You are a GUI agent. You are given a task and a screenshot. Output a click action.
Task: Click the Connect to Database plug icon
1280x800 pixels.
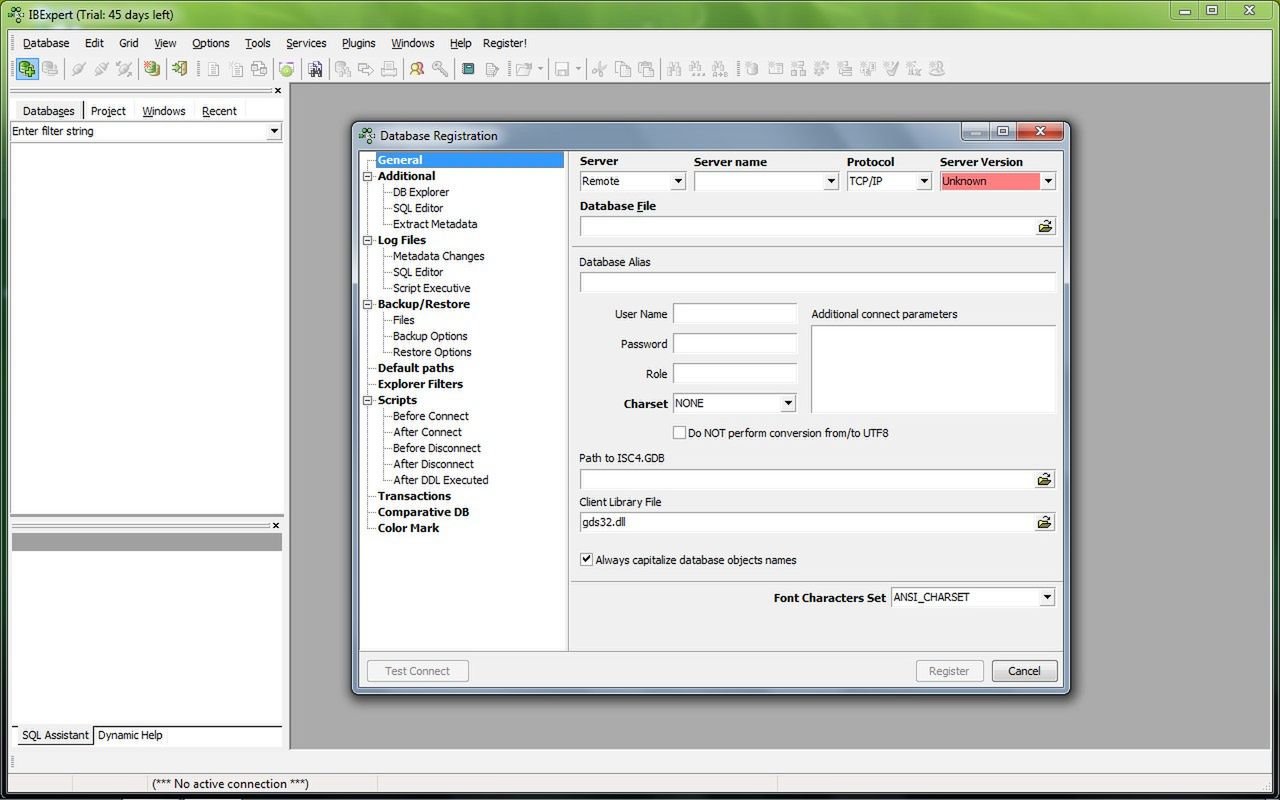point(78,69)
